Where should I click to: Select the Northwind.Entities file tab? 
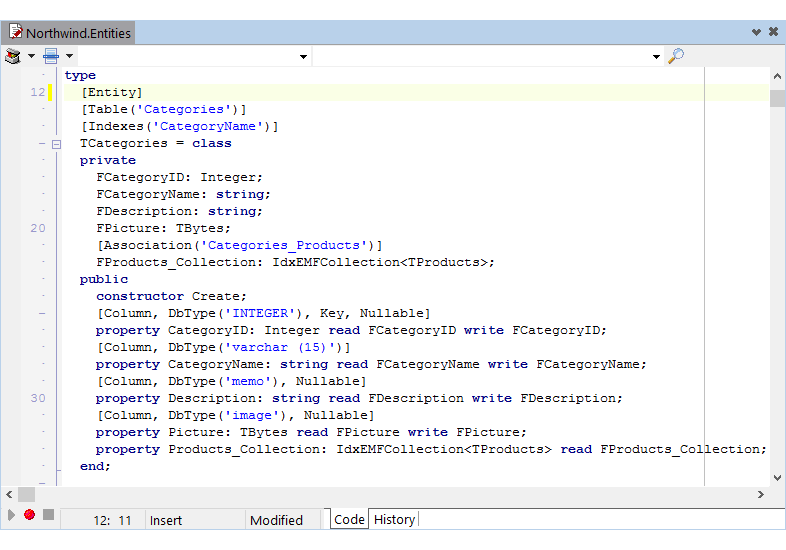pos(70,33)
